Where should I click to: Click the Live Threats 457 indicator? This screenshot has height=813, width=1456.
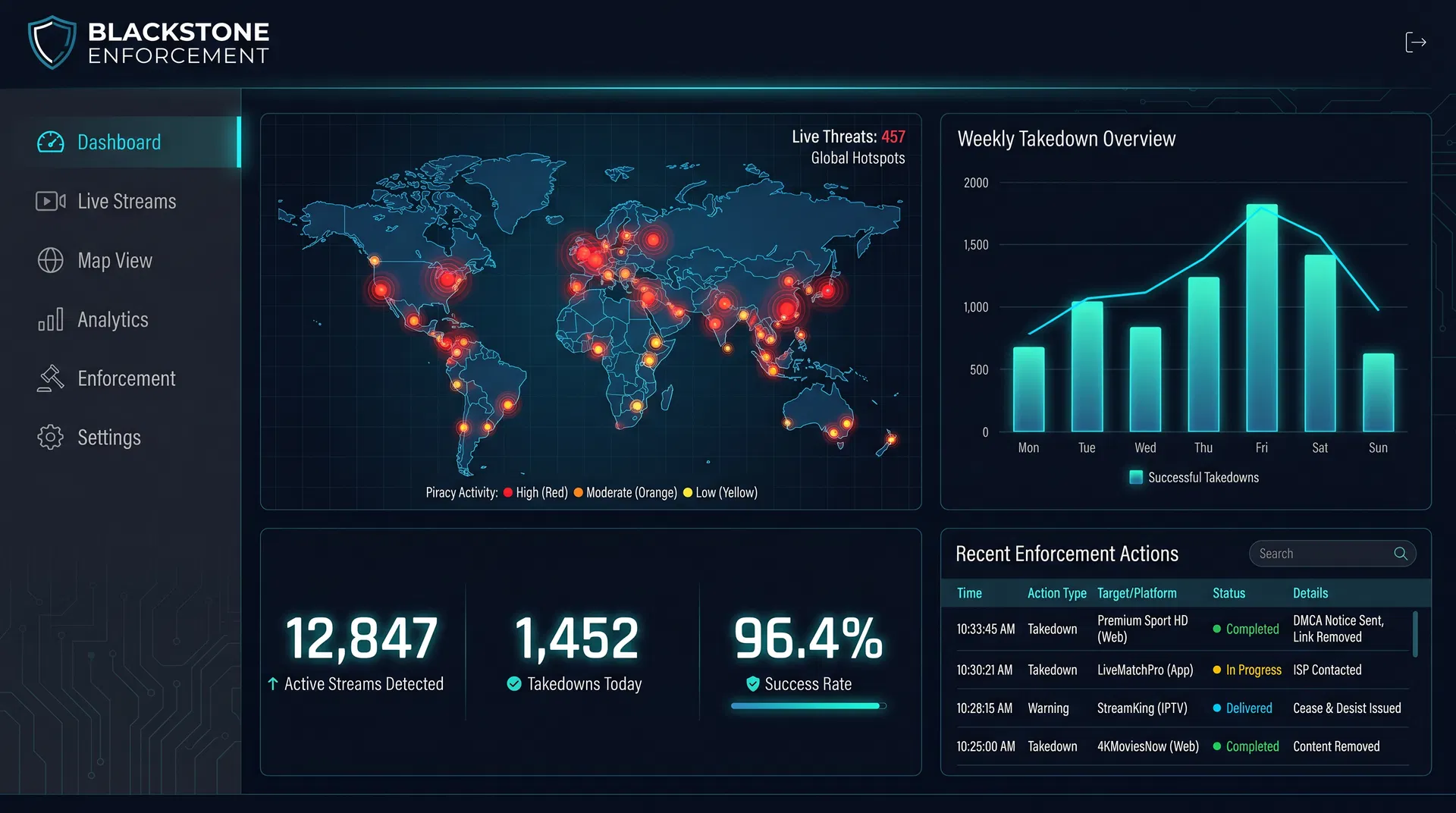pyautogui.click(x=848, y=137)
